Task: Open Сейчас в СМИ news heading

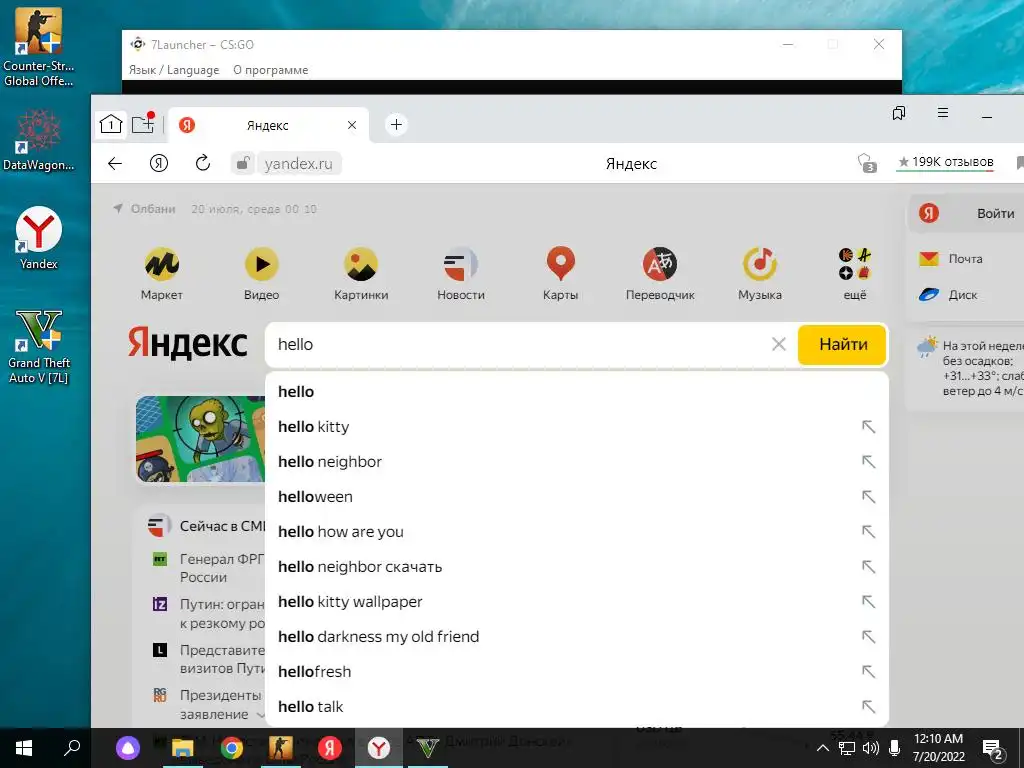Action: pyautogui.click(x=222, y=526)
